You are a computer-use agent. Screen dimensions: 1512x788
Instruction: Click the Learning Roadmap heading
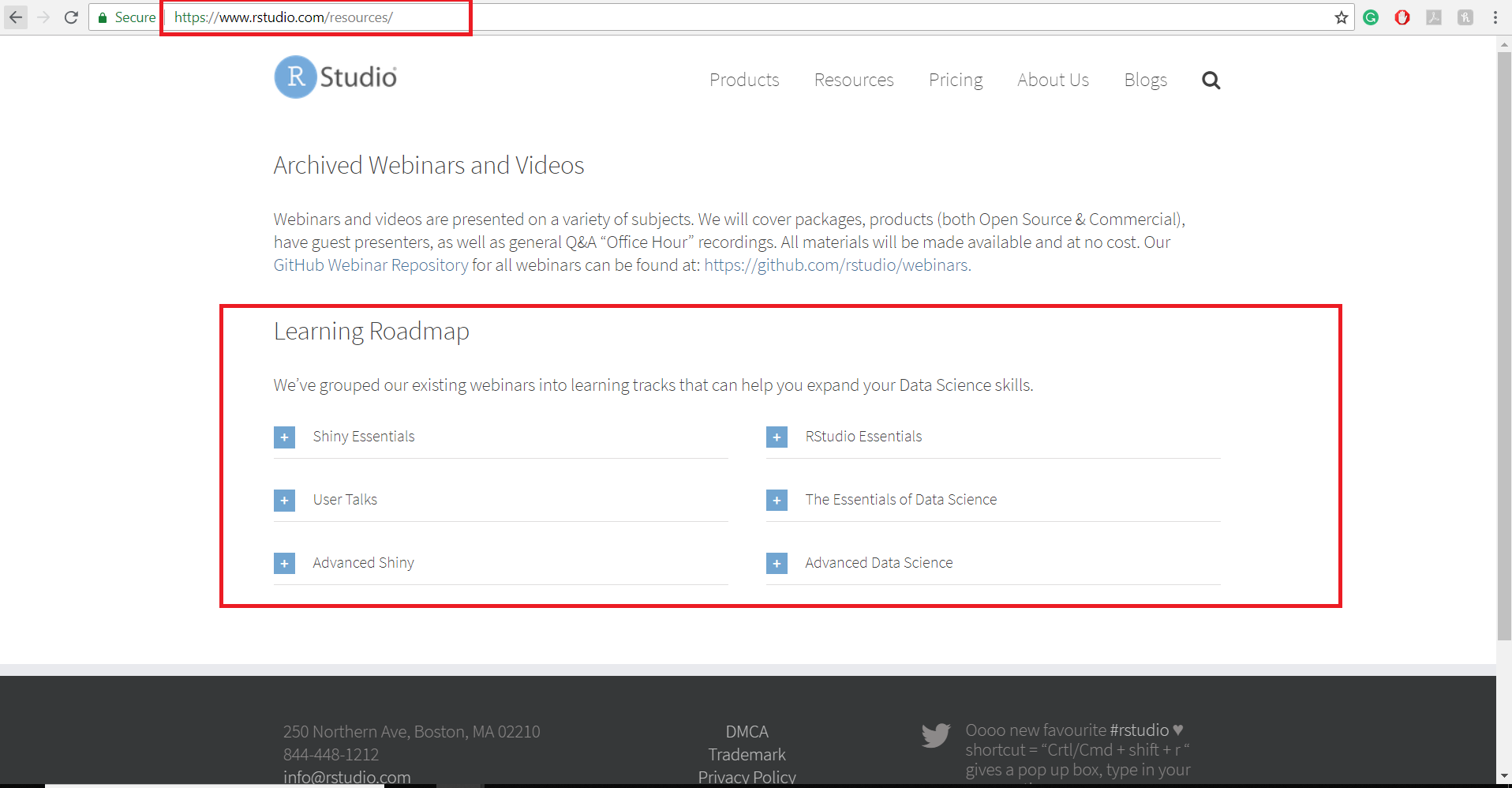click(371, 332)
